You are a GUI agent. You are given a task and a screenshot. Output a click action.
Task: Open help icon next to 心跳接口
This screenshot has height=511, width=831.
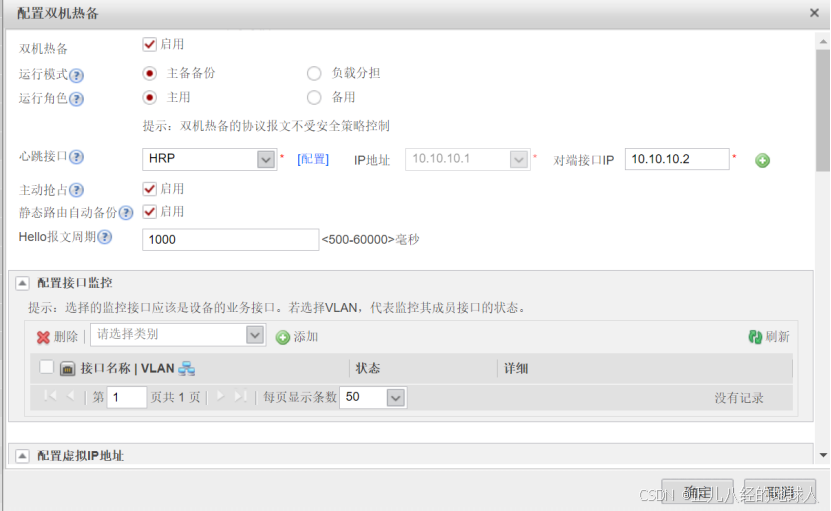coord(76,157)
